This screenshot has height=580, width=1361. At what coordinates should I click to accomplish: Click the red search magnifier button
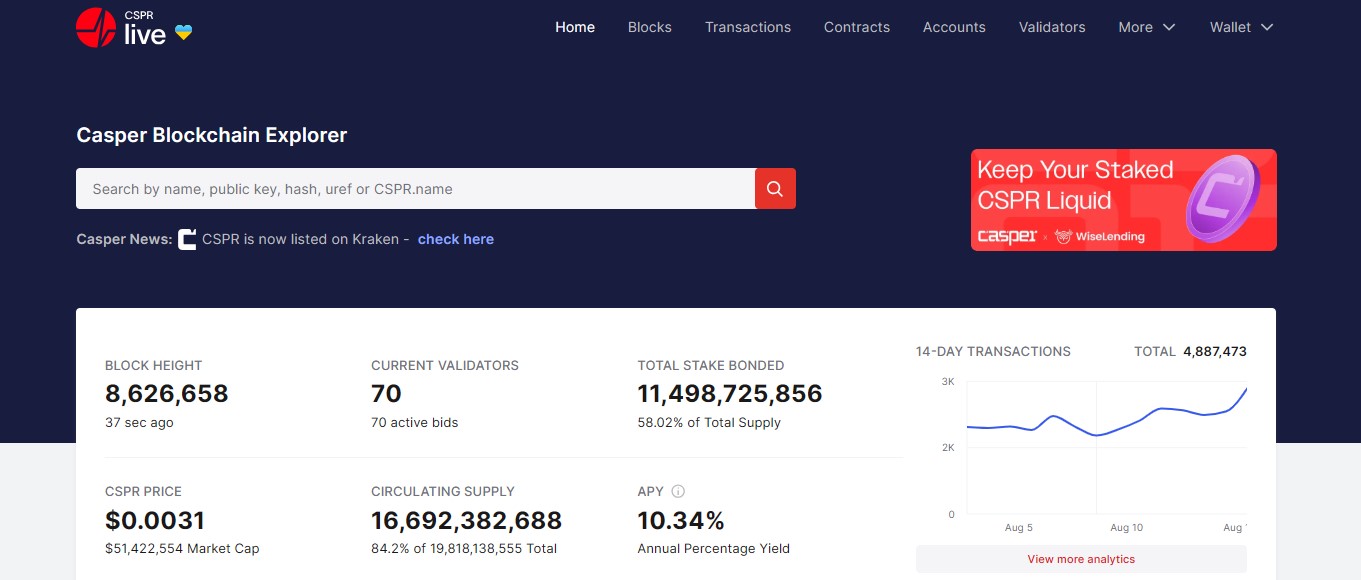pos(775,189)
